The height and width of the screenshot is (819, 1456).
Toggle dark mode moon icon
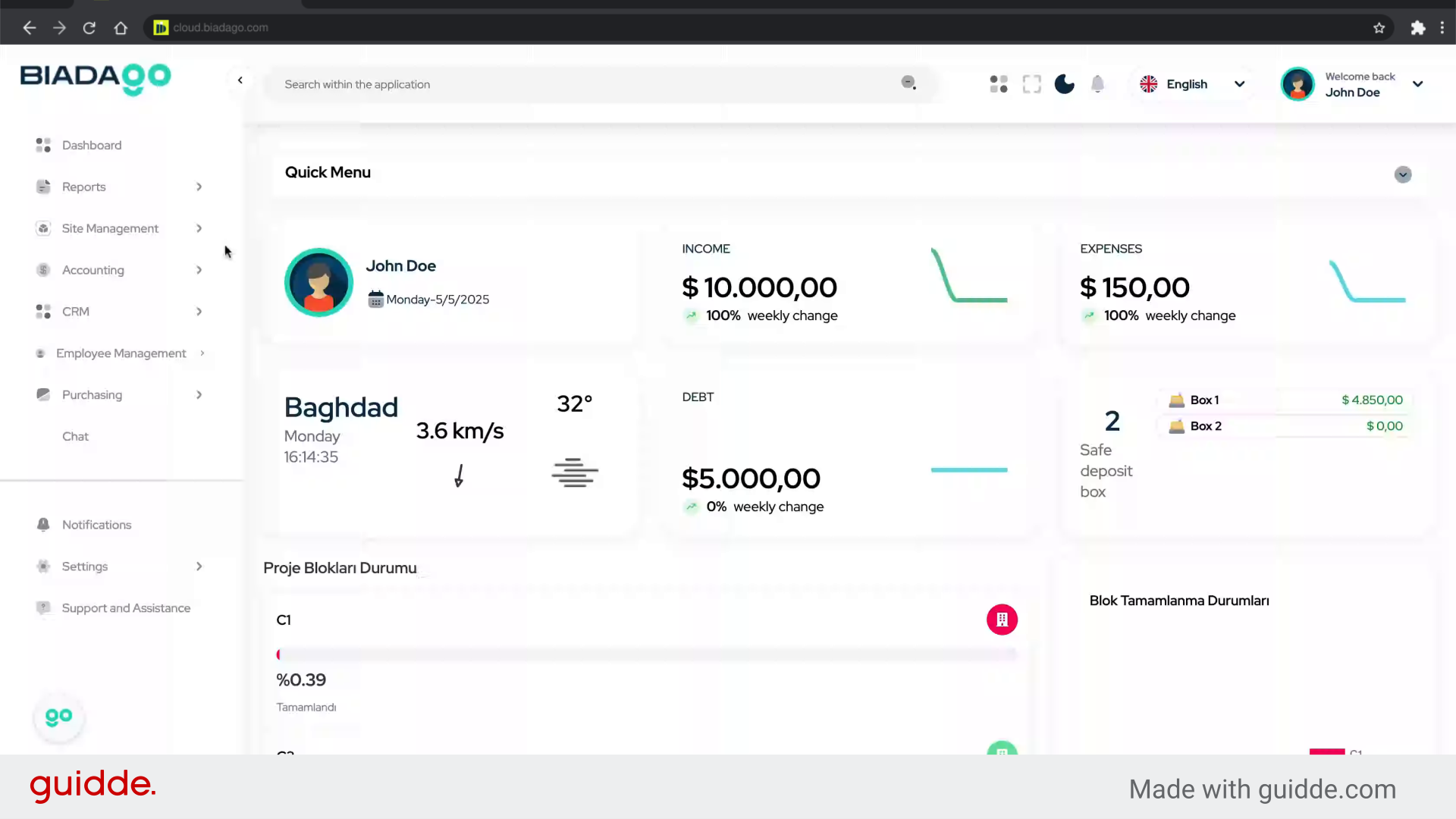(1064, 84)
